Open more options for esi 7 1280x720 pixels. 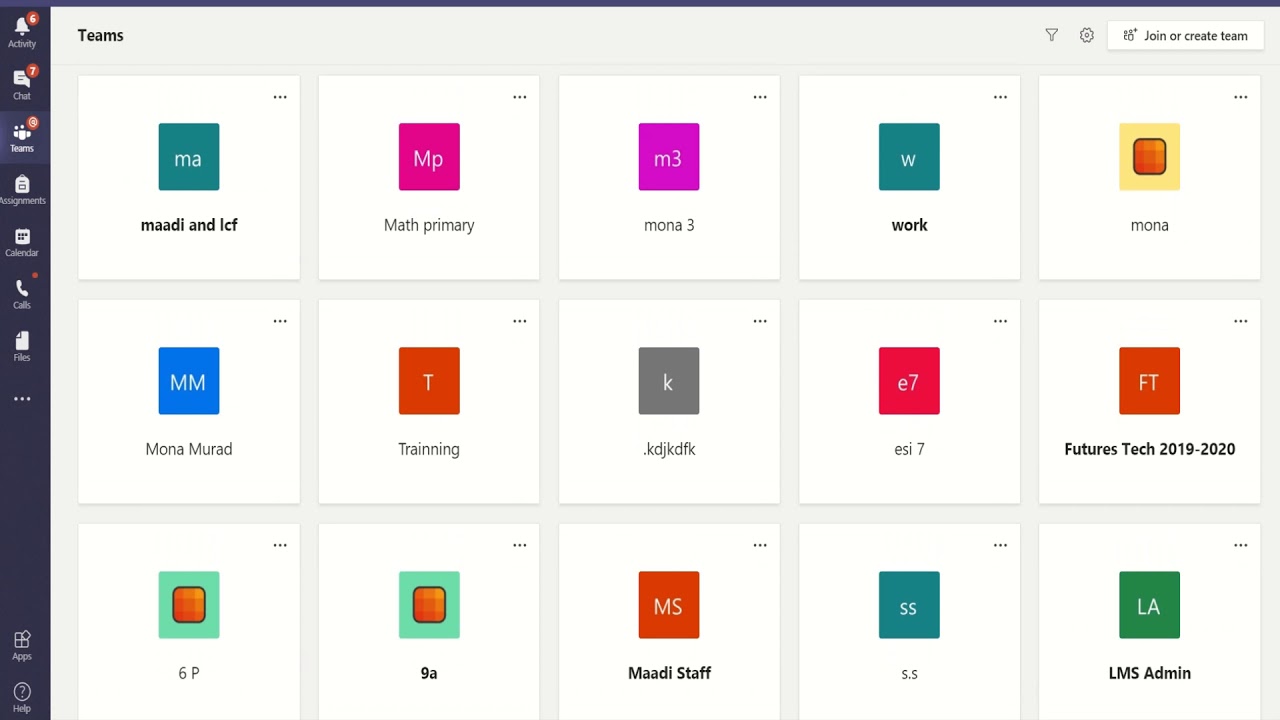tap(1000, 321)
